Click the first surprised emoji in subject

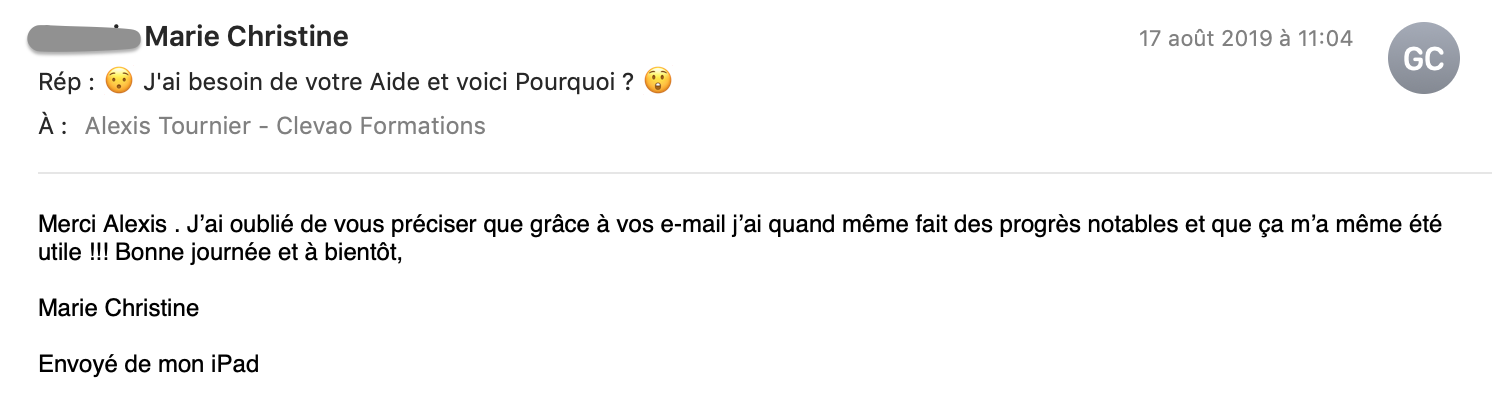coord(118,82)
